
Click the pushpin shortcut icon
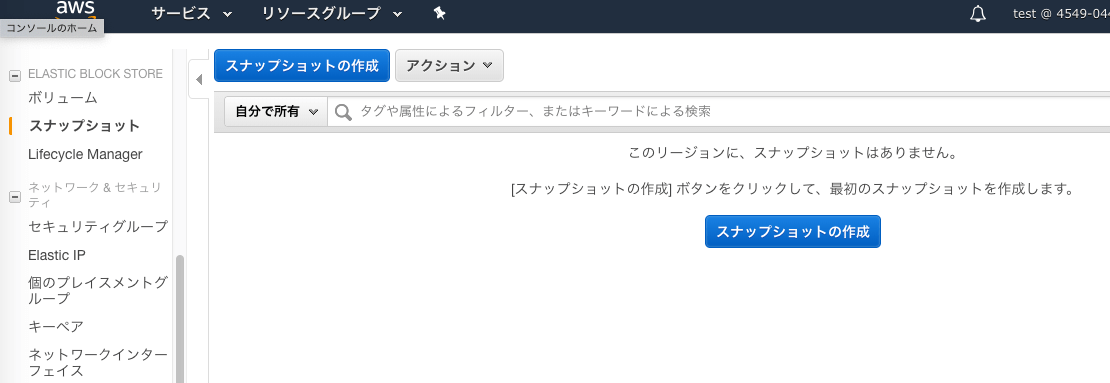click(x=439, y=13)
